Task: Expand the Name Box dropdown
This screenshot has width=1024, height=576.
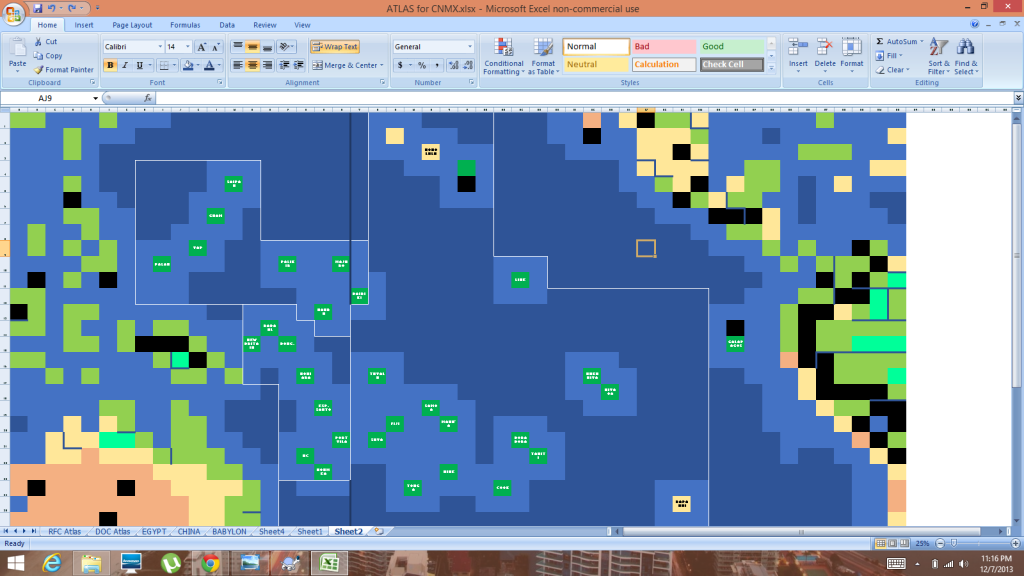Action: tap(95, 98)
